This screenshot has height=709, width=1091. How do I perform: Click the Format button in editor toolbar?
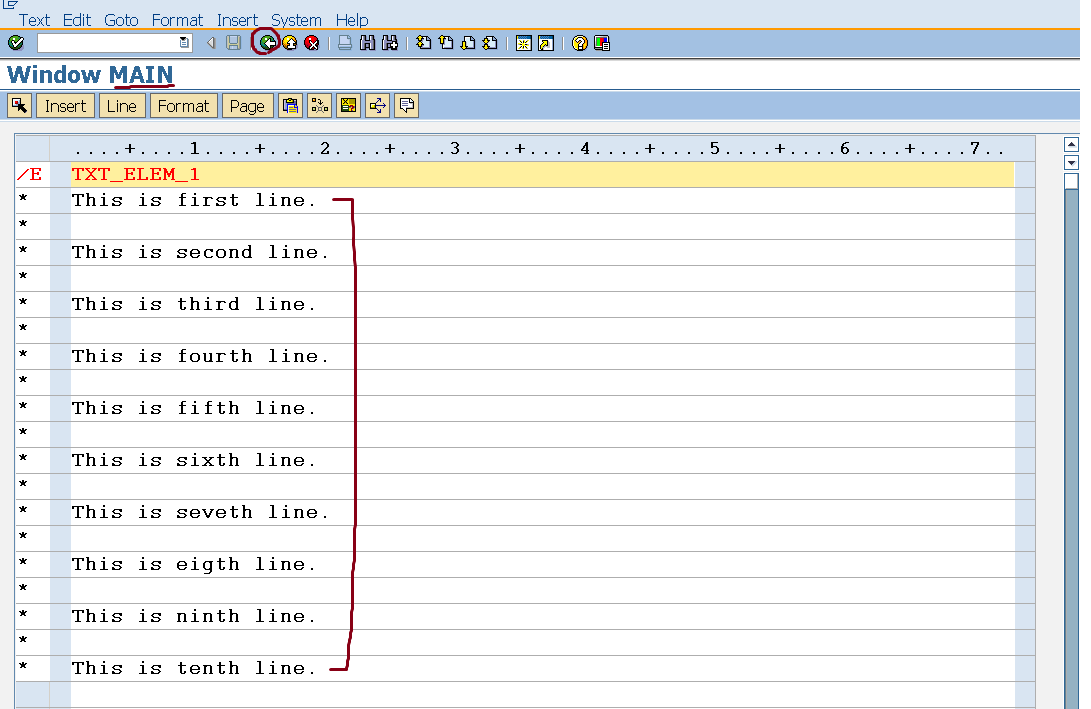click(184, 106)
